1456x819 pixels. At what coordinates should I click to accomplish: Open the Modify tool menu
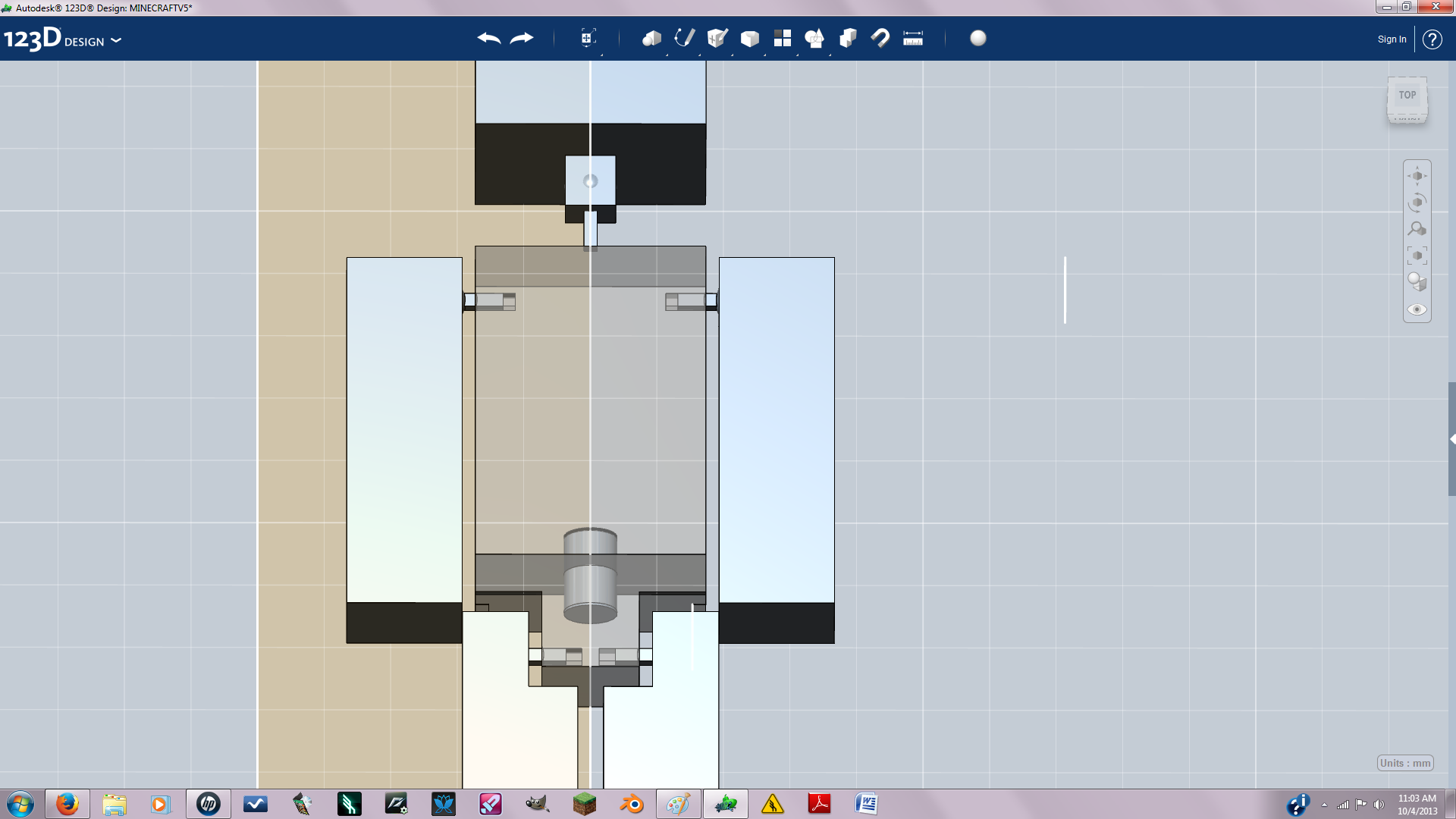tap(749, 38)
